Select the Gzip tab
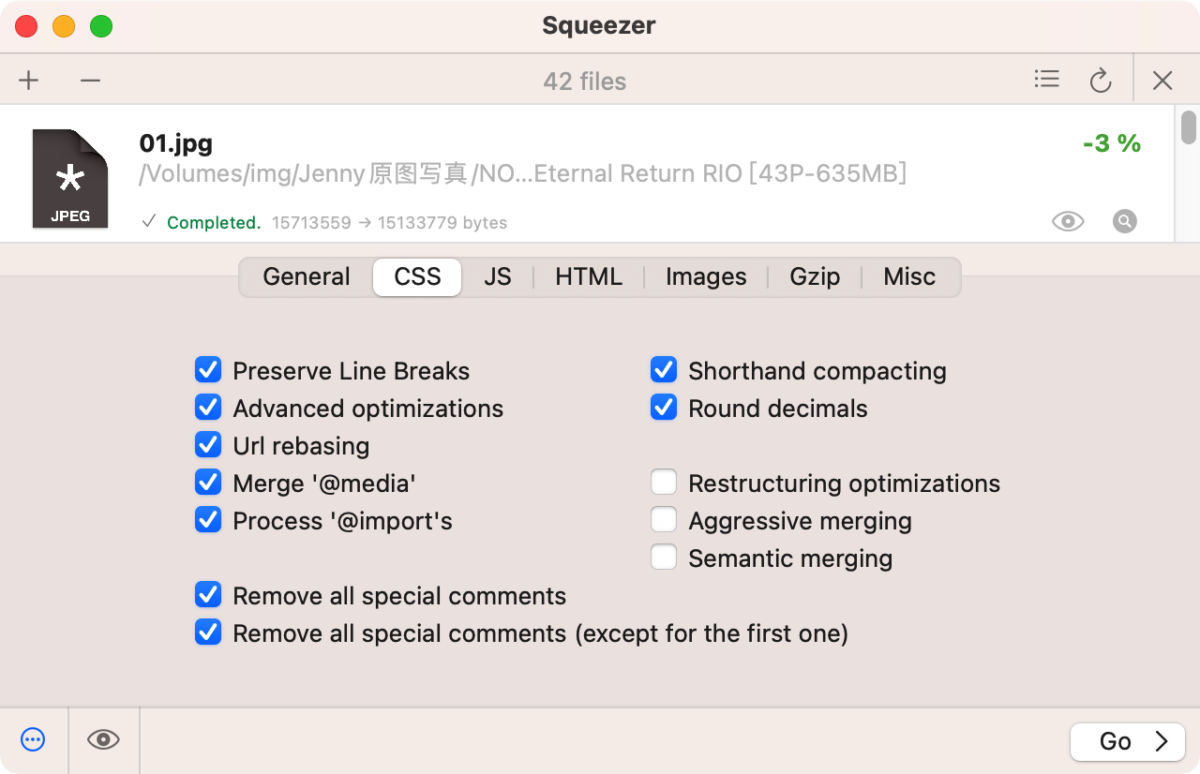This screenshot has width=1200, height=774. pyautogui.click(x=814, y=277)
